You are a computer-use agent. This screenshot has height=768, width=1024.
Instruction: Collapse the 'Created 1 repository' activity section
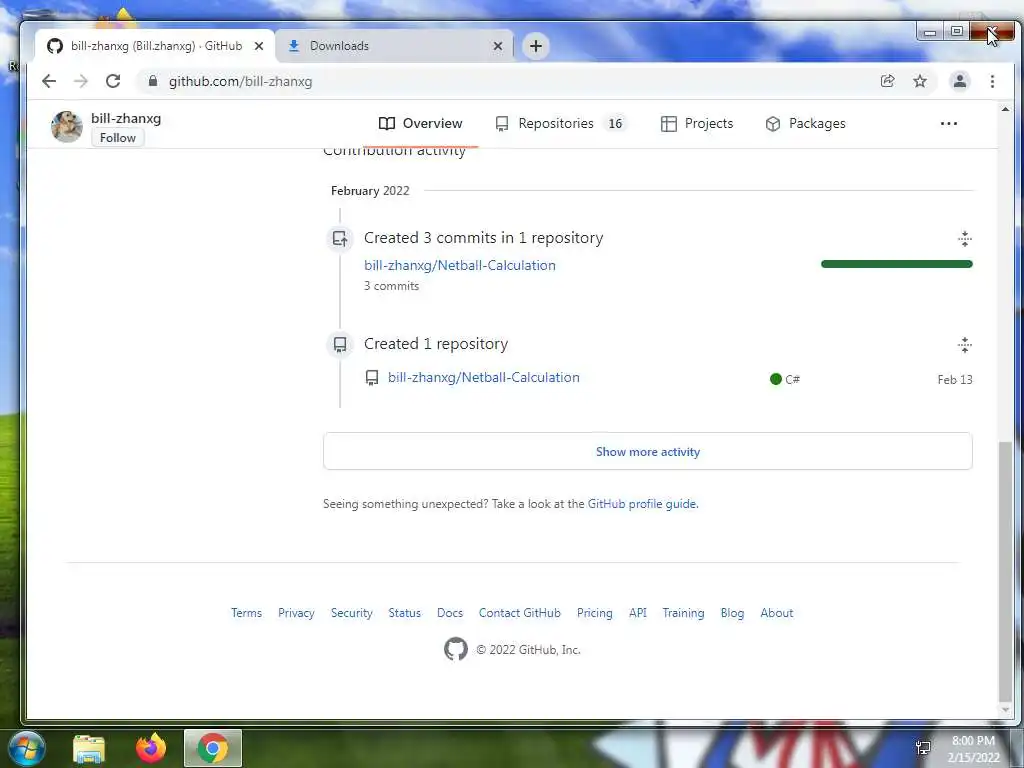[965, 345]
